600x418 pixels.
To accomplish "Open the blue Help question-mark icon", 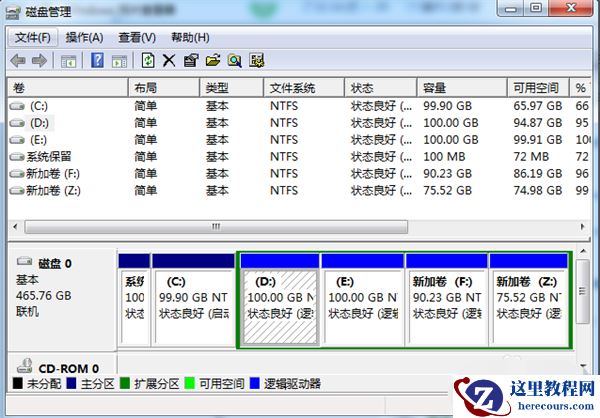I will pos(97,60).
